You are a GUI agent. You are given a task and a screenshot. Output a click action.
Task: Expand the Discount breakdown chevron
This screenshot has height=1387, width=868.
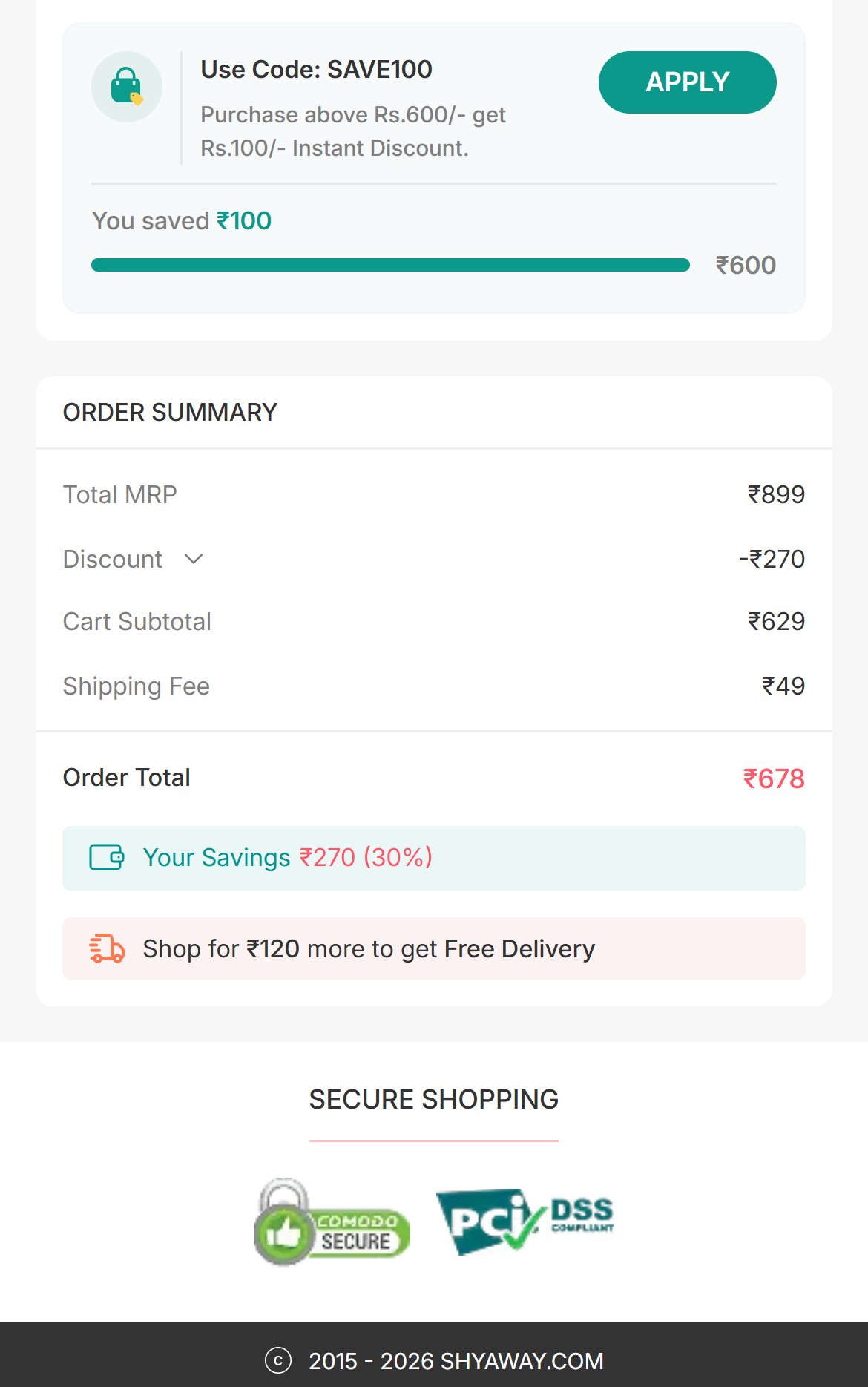(194, 559)
